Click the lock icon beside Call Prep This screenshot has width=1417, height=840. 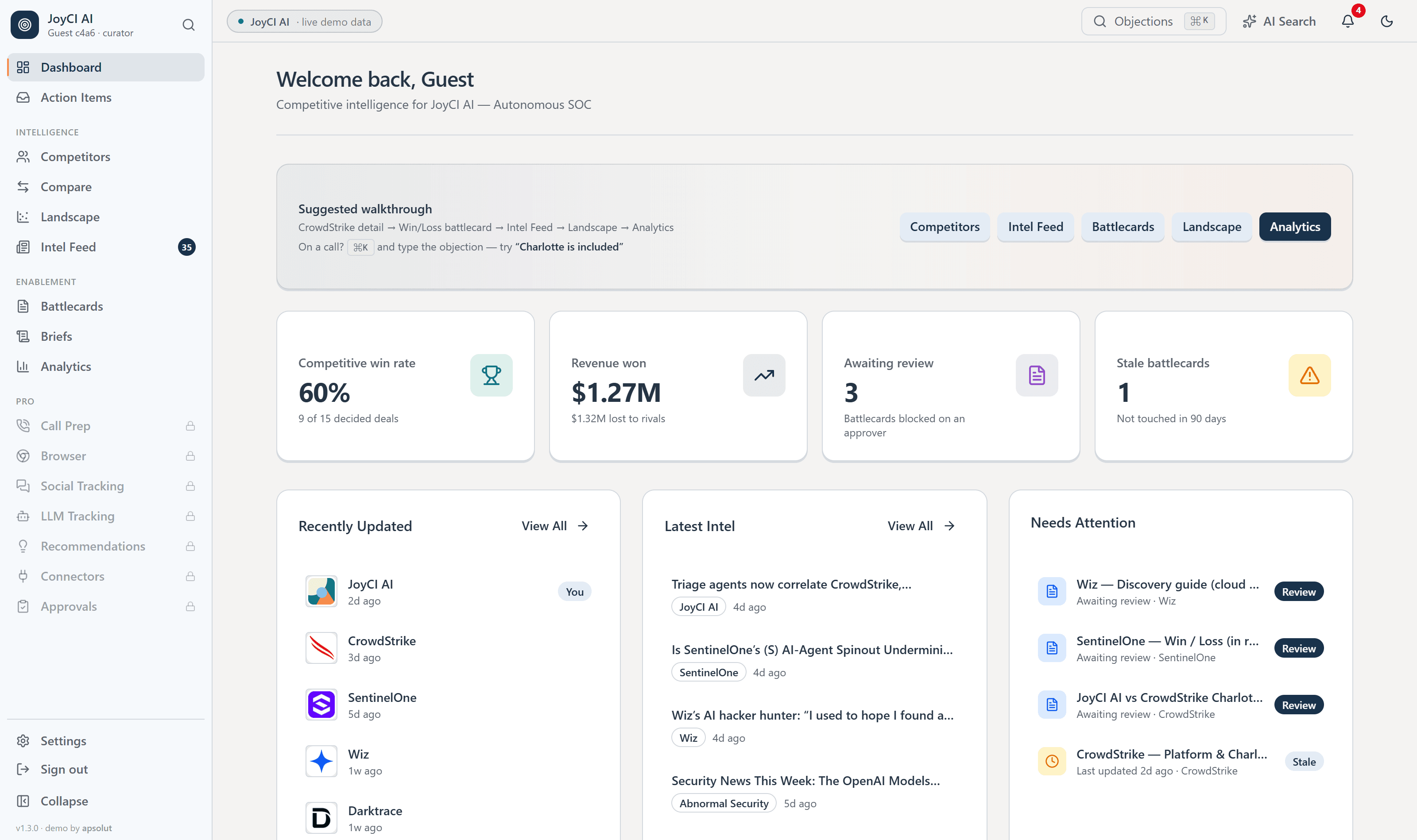[x=190, y=426]
